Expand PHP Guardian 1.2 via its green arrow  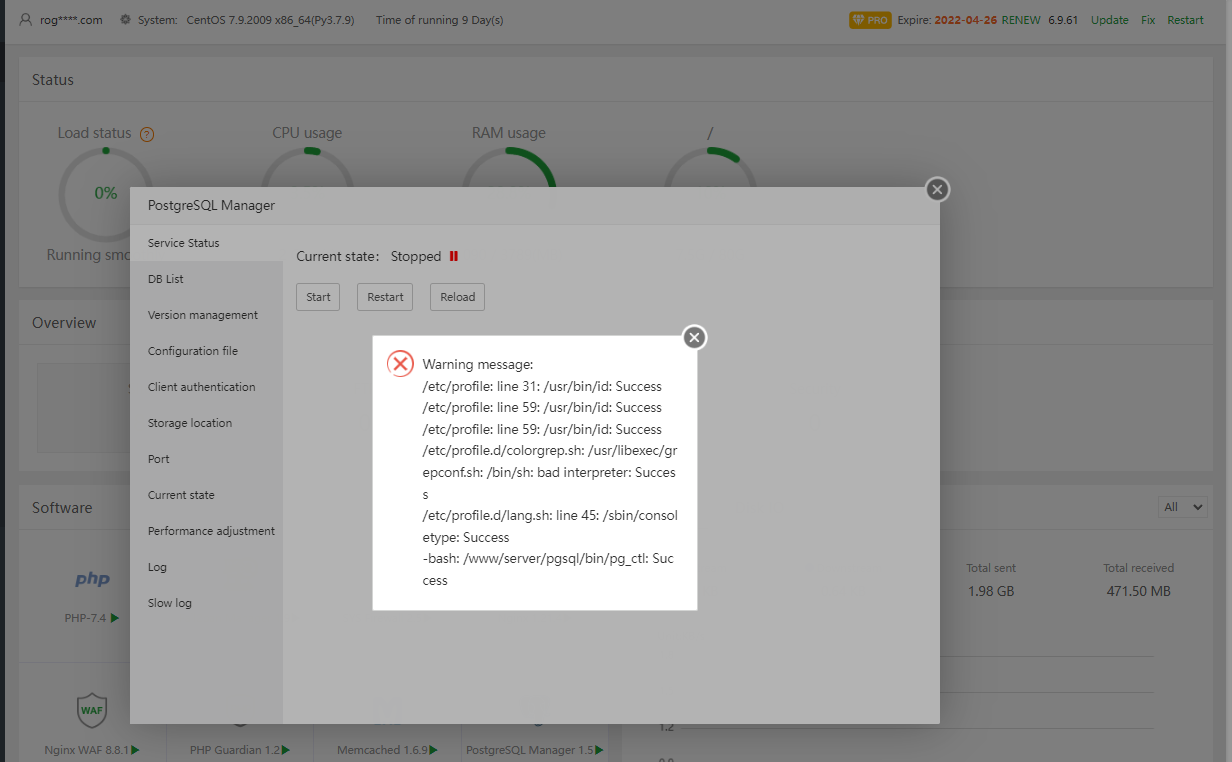pyautogui.click(x=286, y=749)
